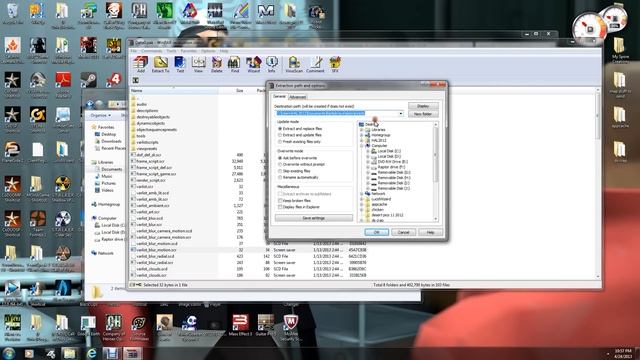Switch to the Advanced tab

[x=297, y=97]
